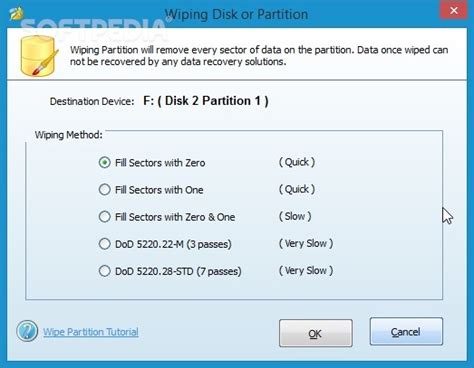Click the Very Slow note beside DoD 5220.22-M
Screen dimensions: 474x368
pos(306,243)
